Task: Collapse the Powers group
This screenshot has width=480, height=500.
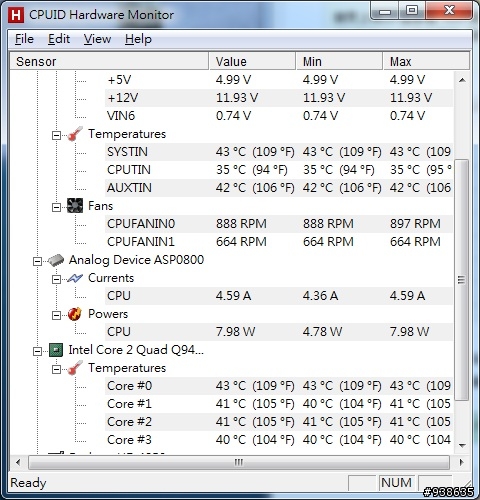Action: [x=56, y=315]
